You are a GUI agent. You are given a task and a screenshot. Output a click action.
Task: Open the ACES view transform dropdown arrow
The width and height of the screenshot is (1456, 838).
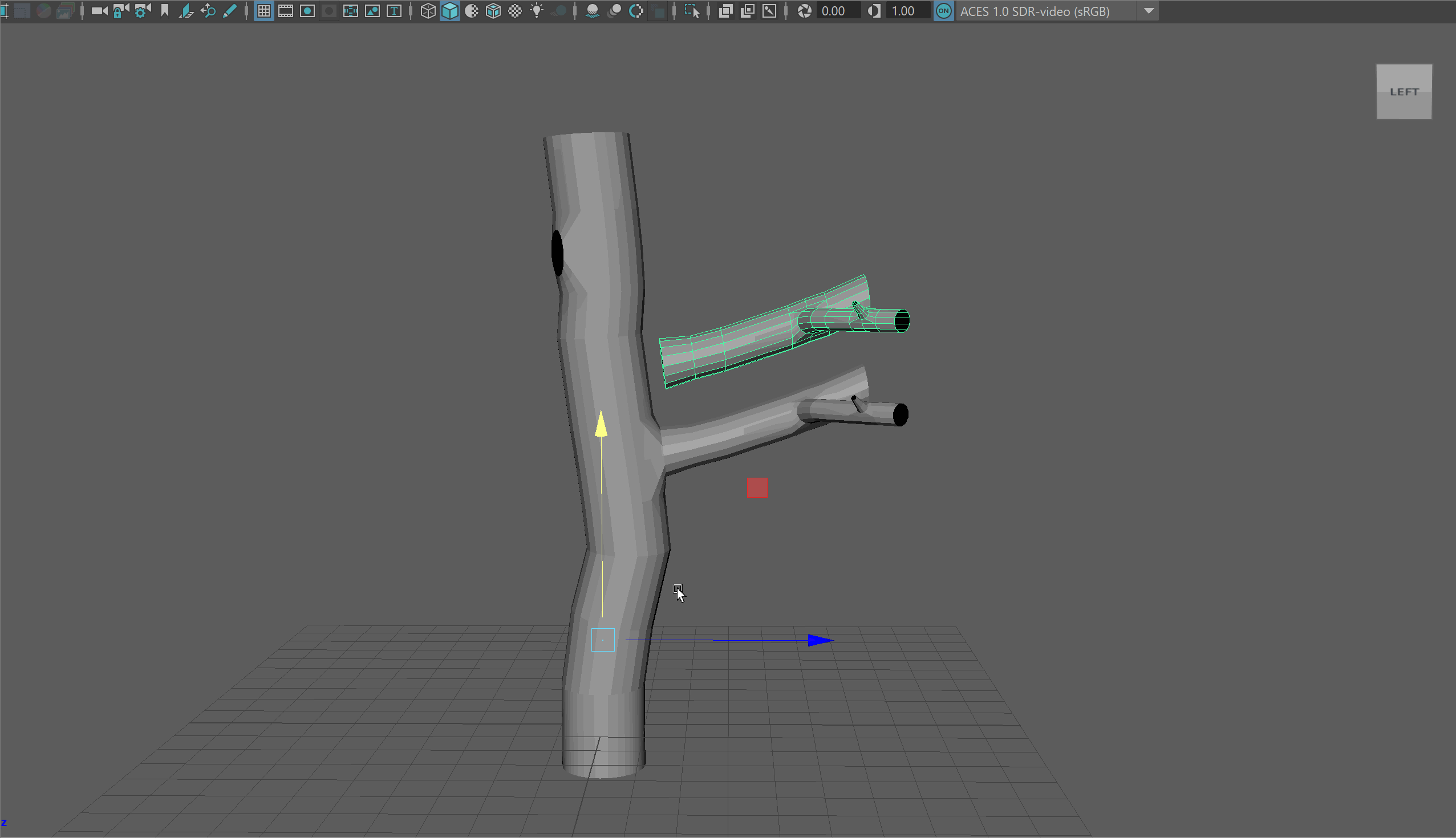[1149, 11]
